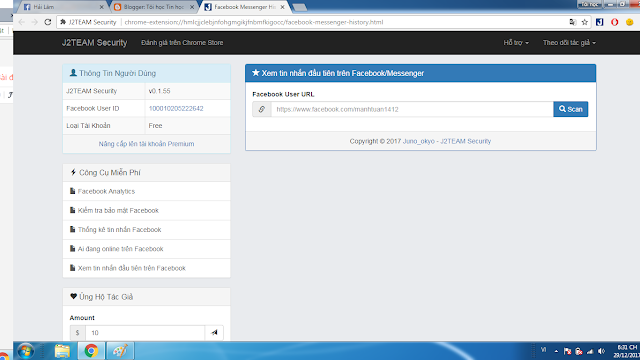The height and width of the screenshot is (360, 640).
Task: Click Facebook User ID number link
Action: (176, 108)
